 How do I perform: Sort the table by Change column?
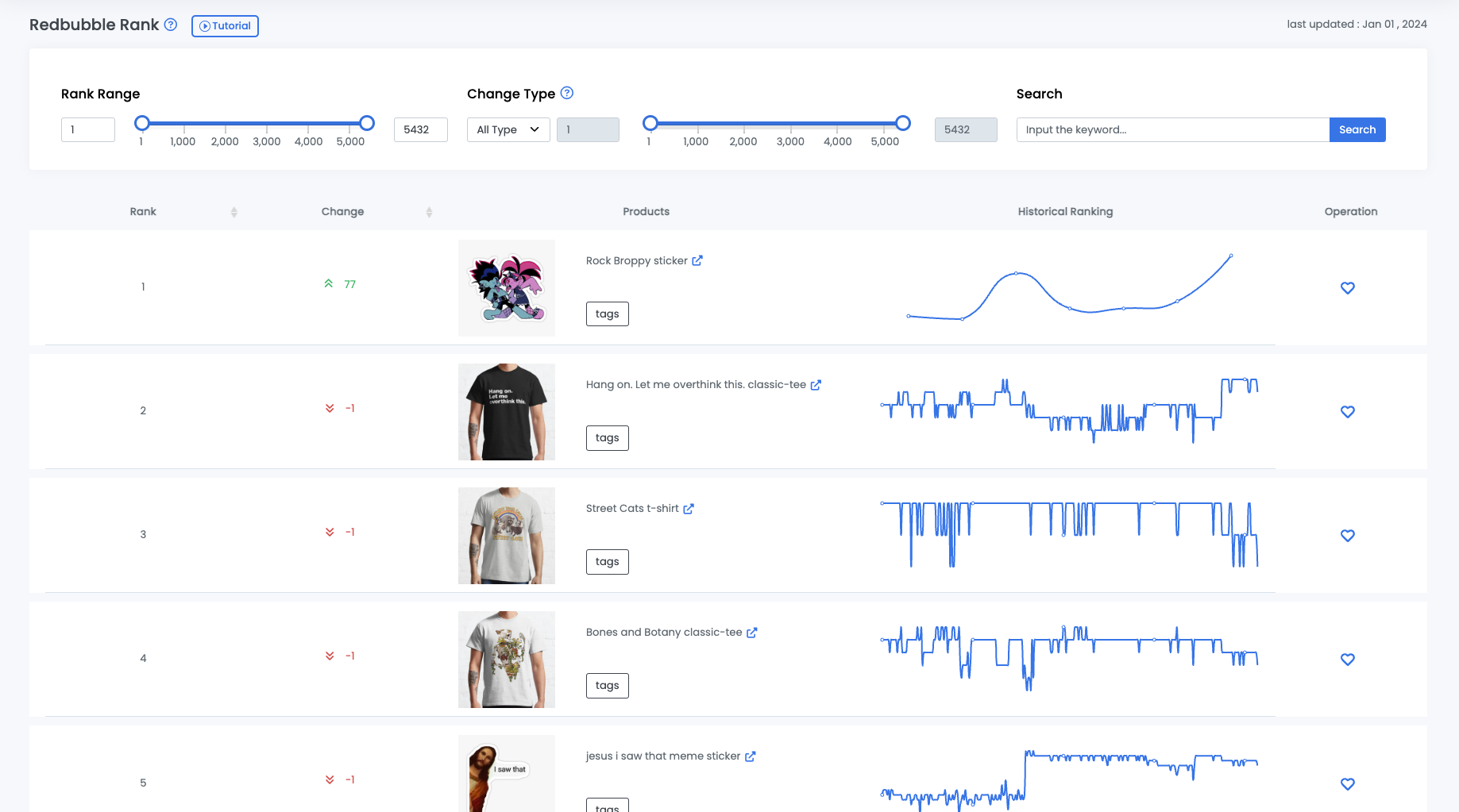[x=429, y=212]
